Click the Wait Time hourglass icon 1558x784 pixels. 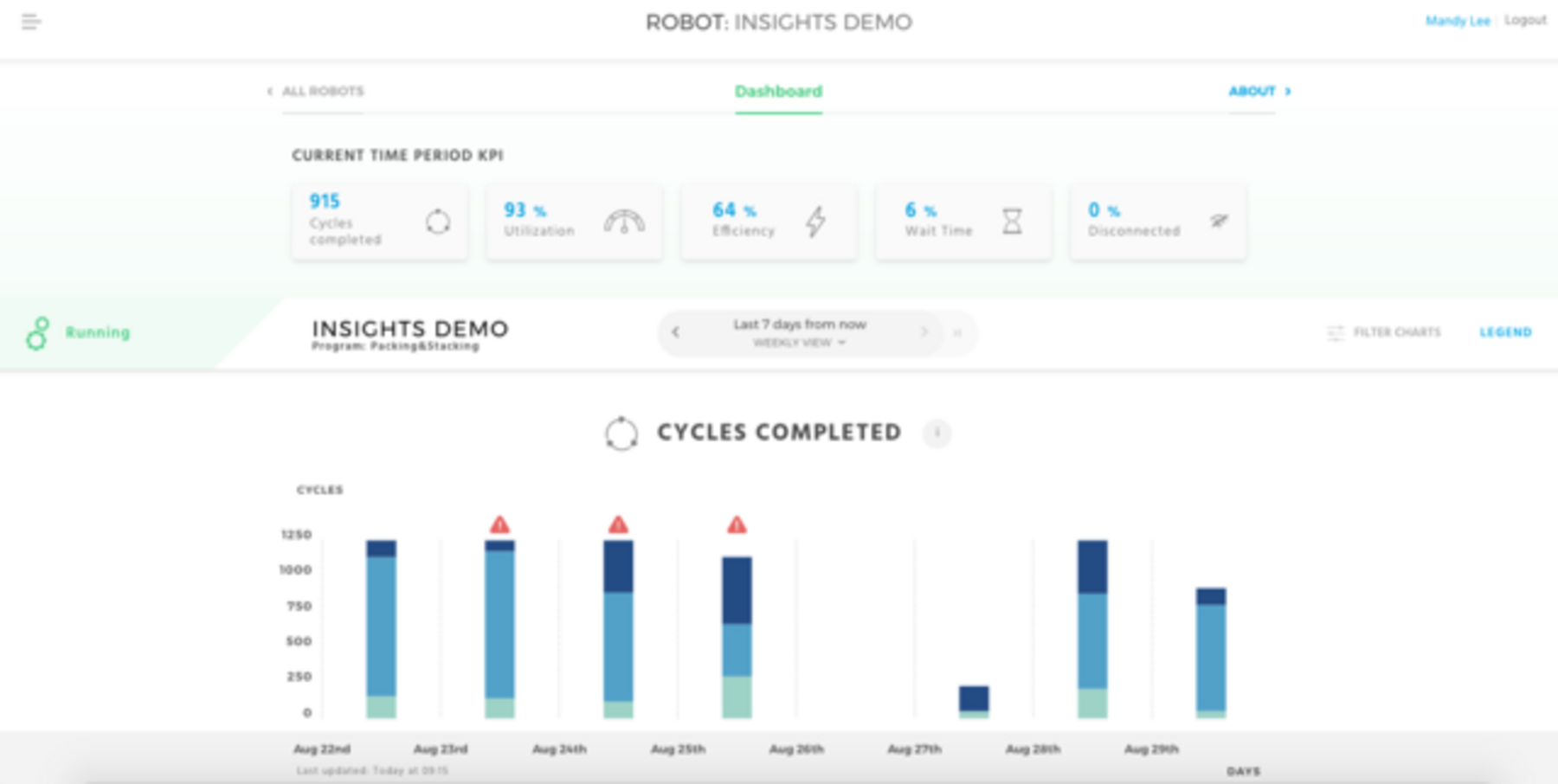point(1010,222)
